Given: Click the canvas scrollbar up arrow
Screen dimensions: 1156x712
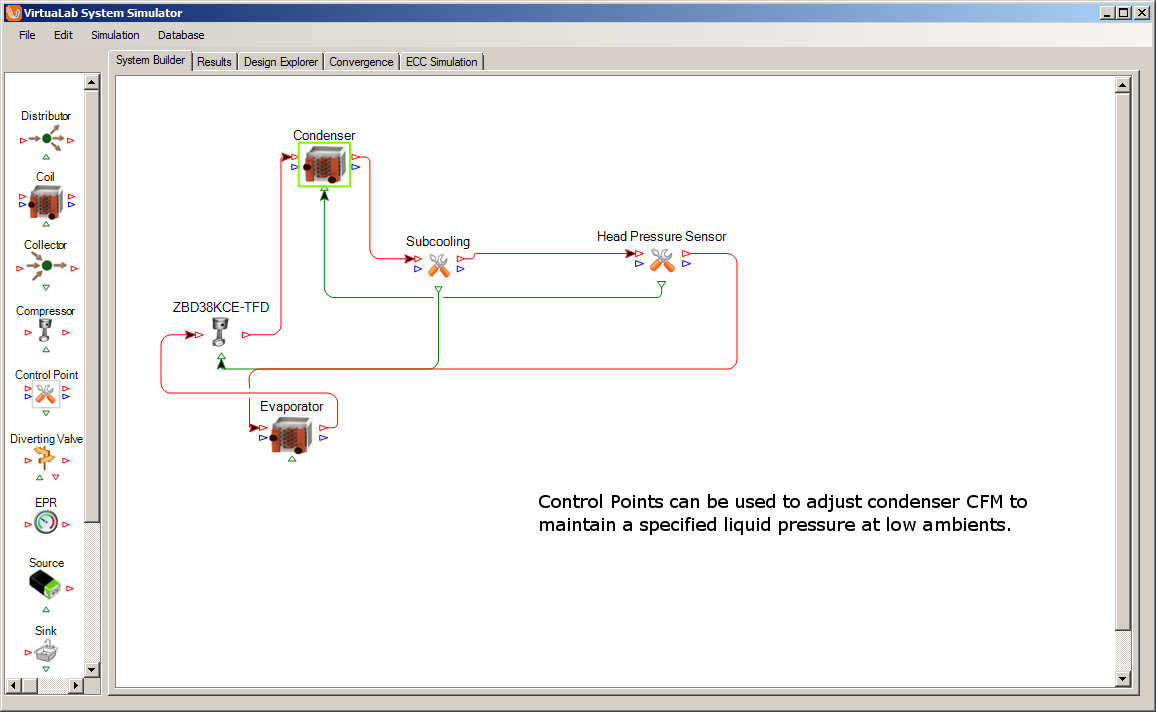Looking at the screenshot, I should click(1122, 85).
